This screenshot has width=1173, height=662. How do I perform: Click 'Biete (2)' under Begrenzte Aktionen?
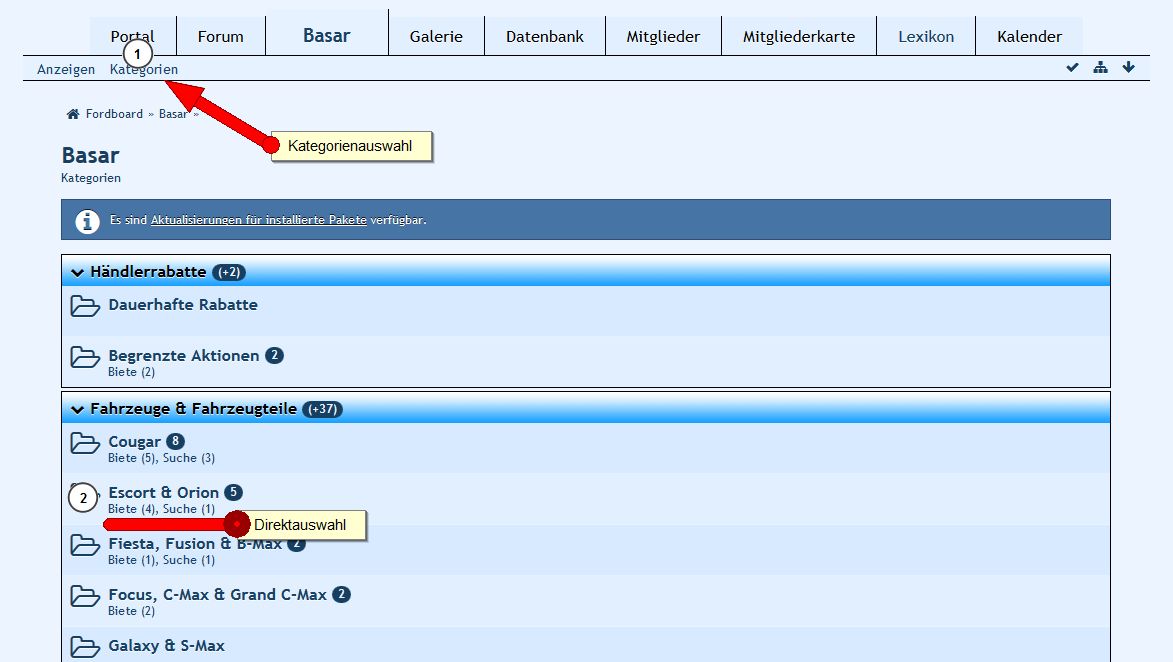[x=132, y=372]
